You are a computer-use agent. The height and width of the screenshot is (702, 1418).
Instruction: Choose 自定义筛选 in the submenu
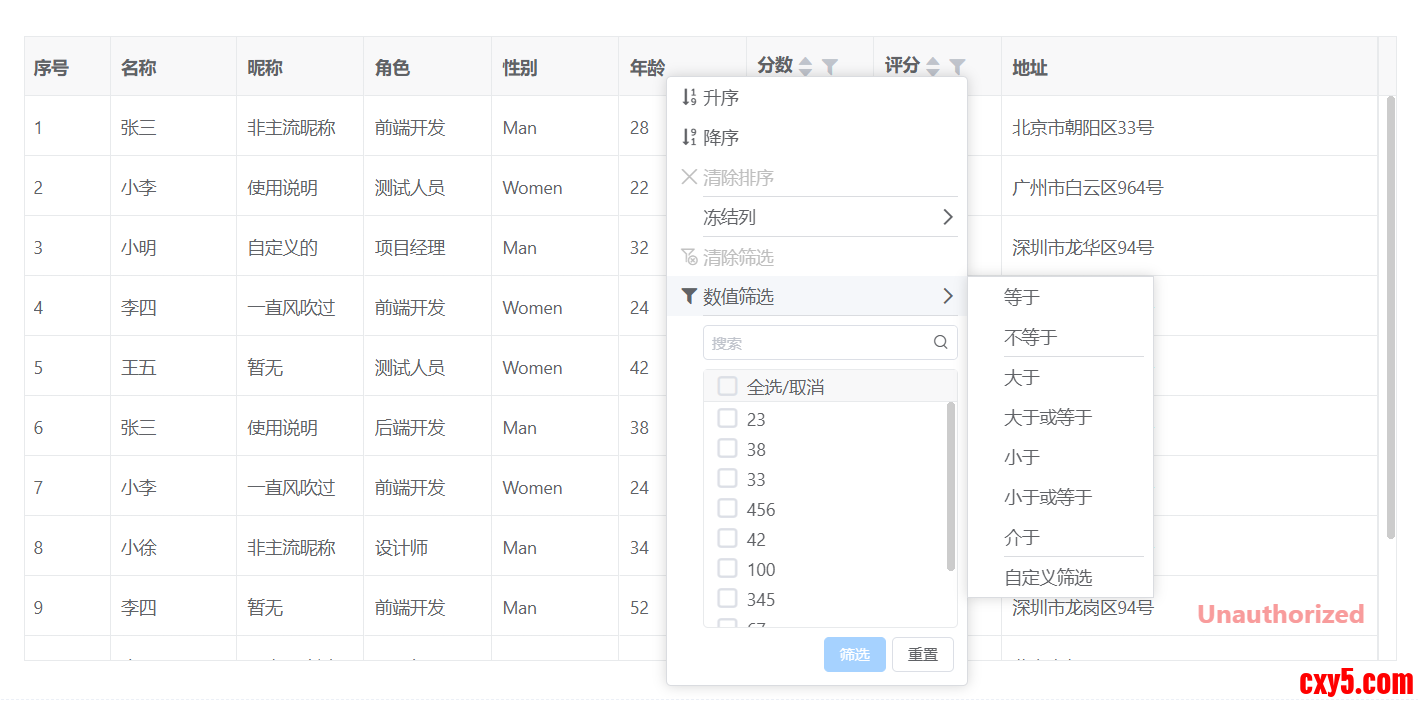[x=1047, y=578]
